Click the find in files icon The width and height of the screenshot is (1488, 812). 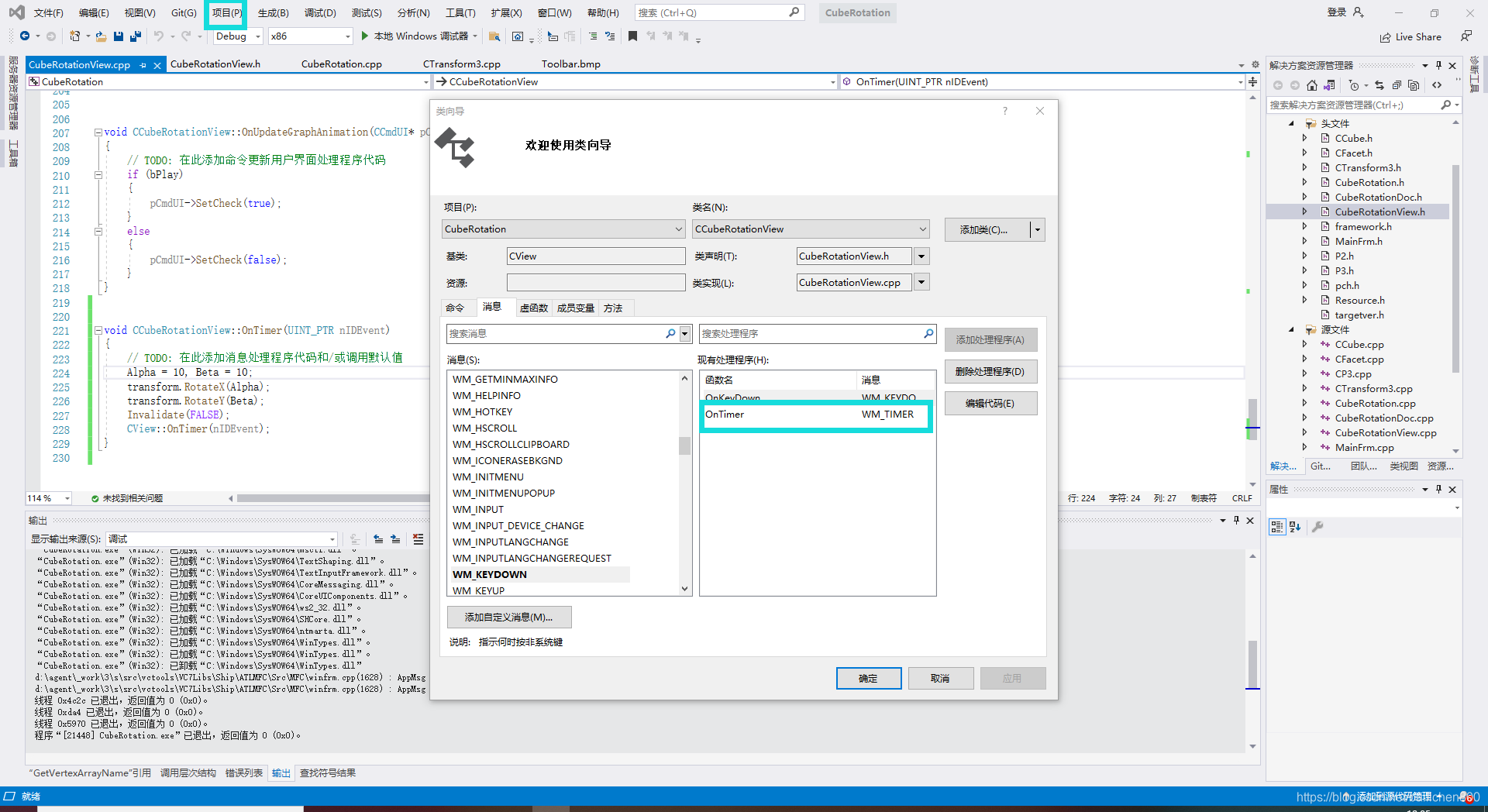[x=494, y=36]
